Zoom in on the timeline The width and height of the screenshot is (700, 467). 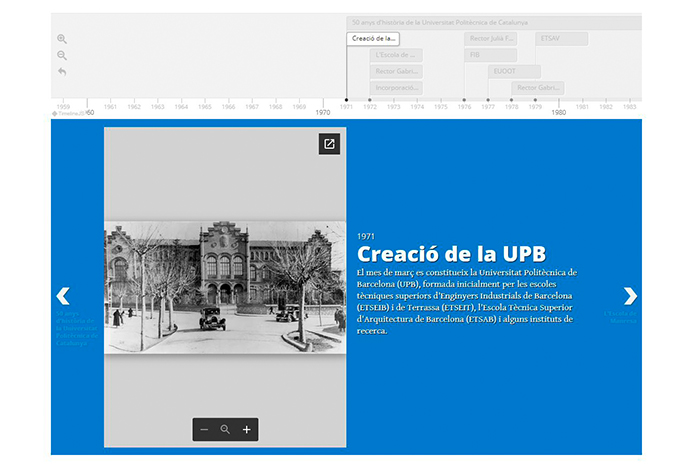click(62, 39)
